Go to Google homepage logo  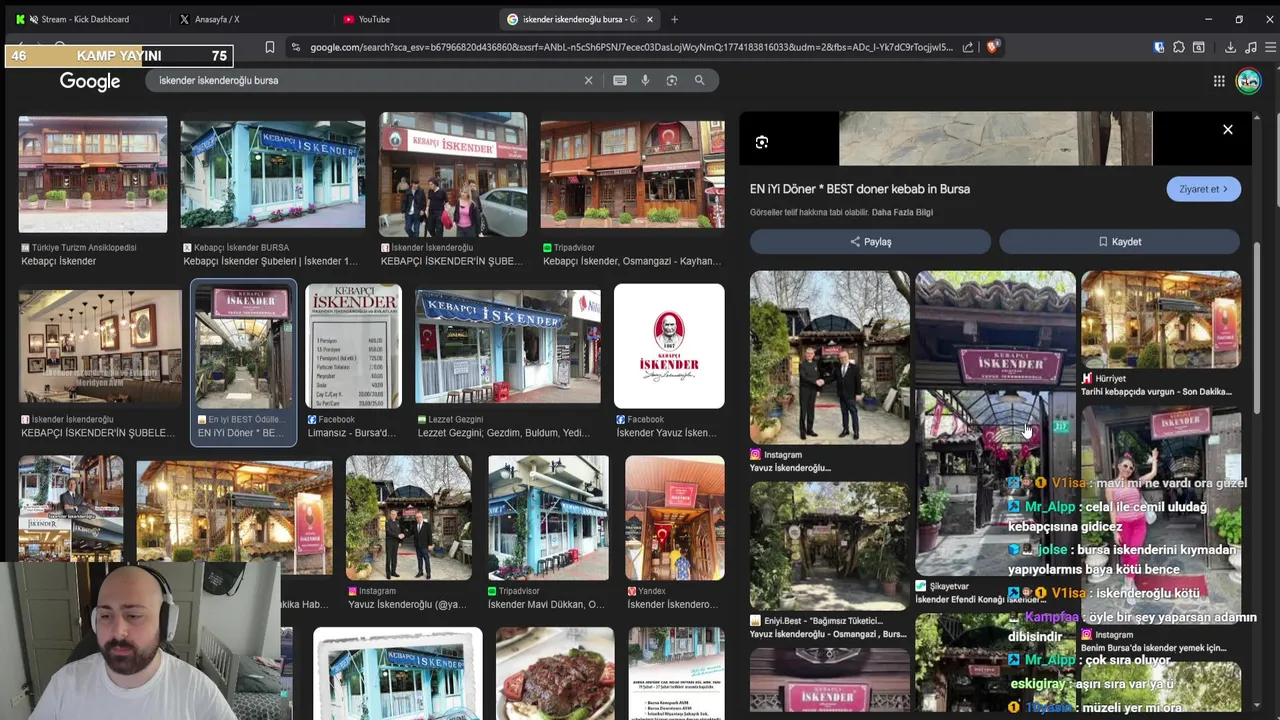tap(90, 81)
